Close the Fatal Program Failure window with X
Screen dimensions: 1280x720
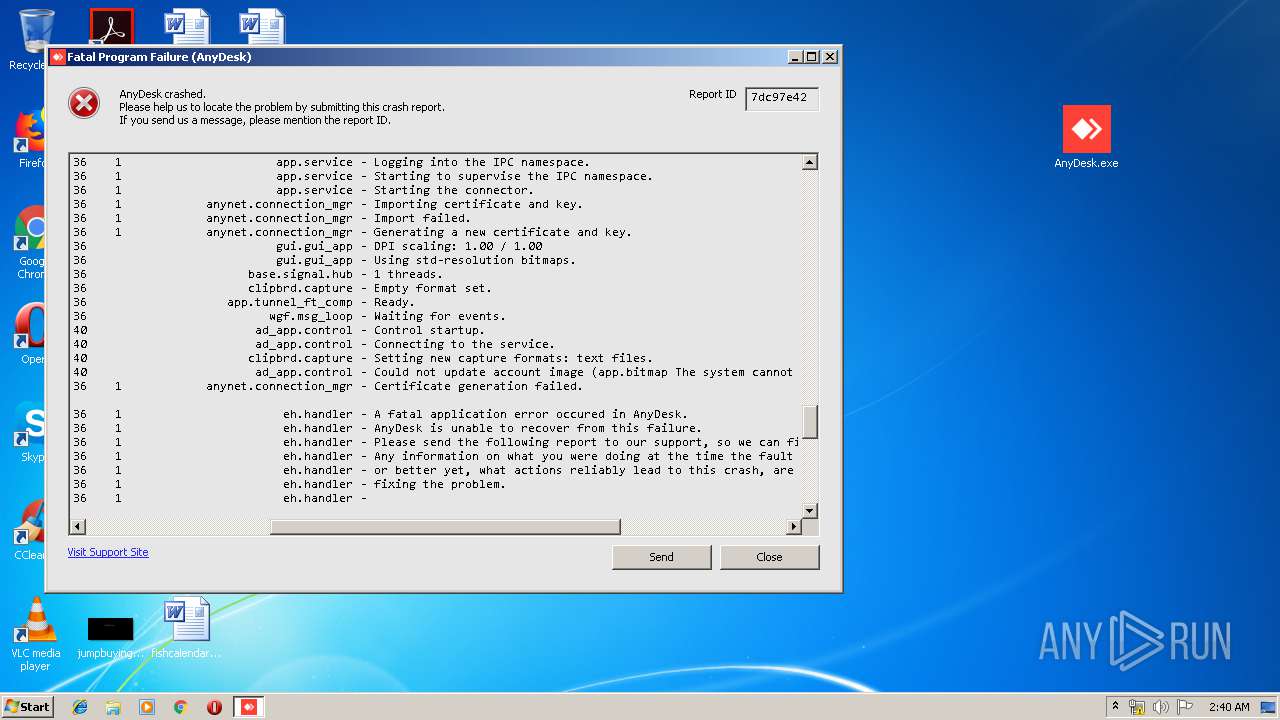pos(829,57)
